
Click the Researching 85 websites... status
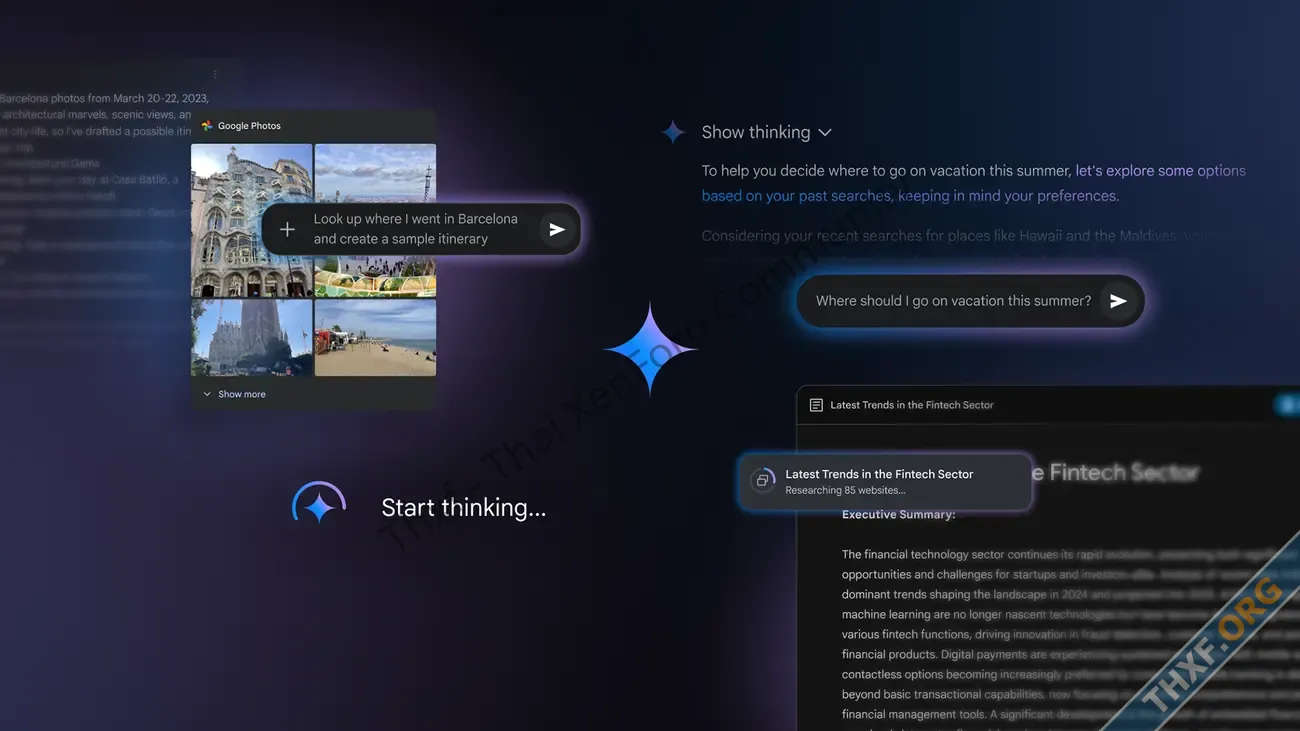[845, 490]
